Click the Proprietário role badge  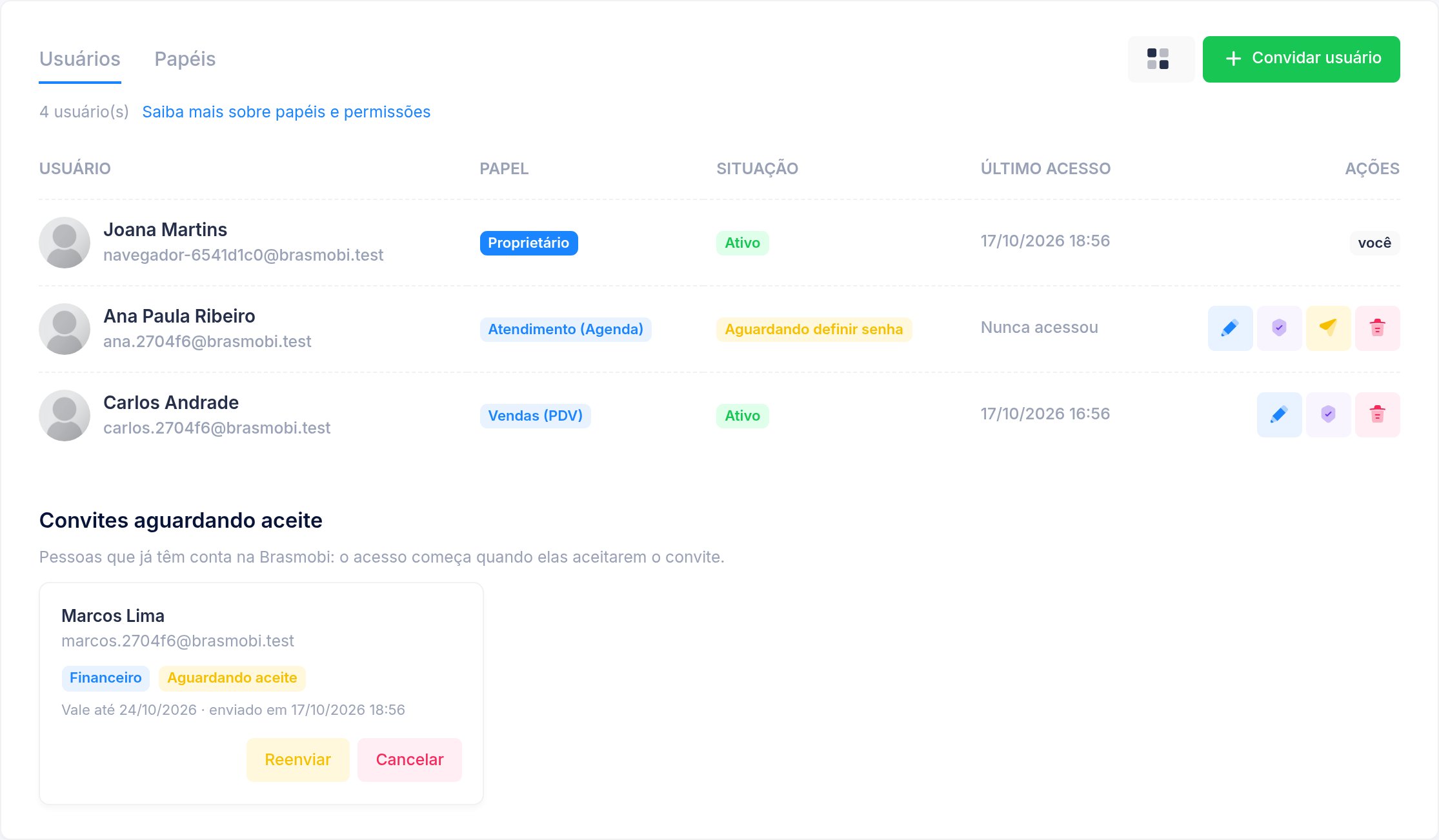(x=528, y=243)
